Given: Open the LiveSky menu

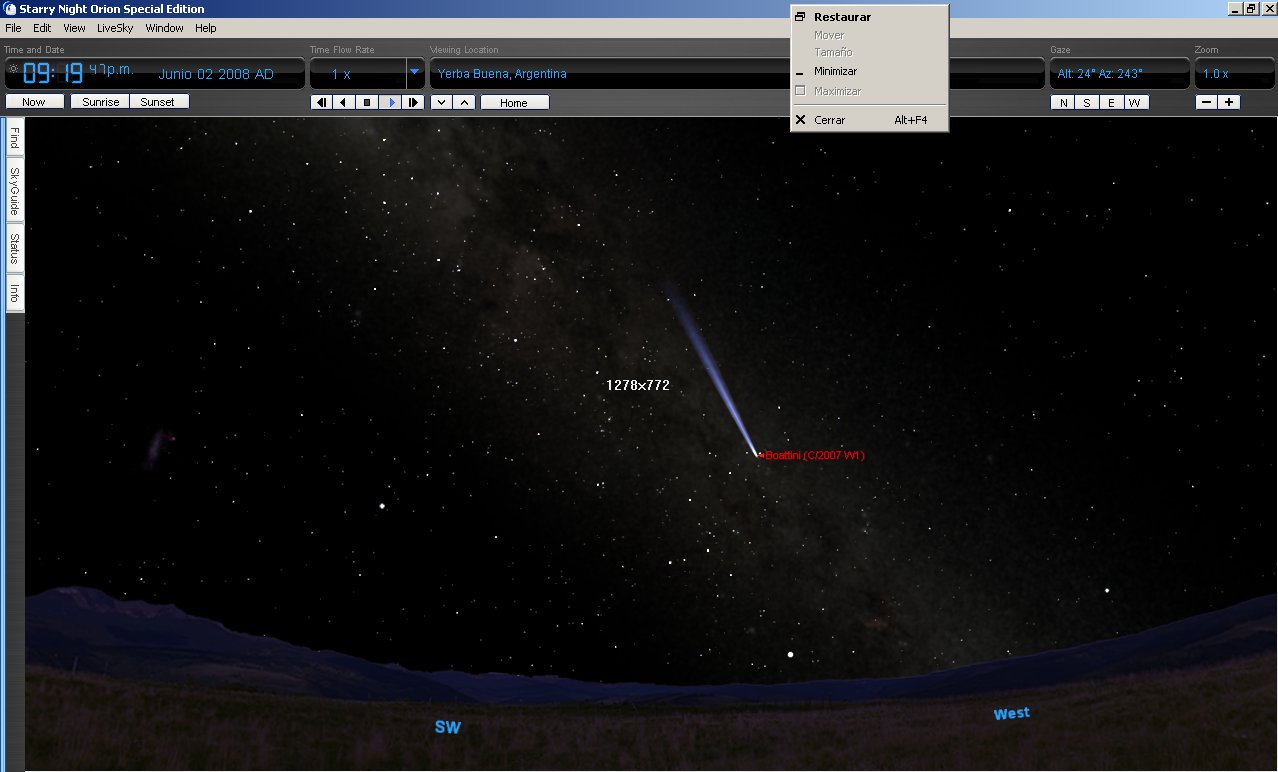Looking at the screenshot, I should (x=115, y=28).
